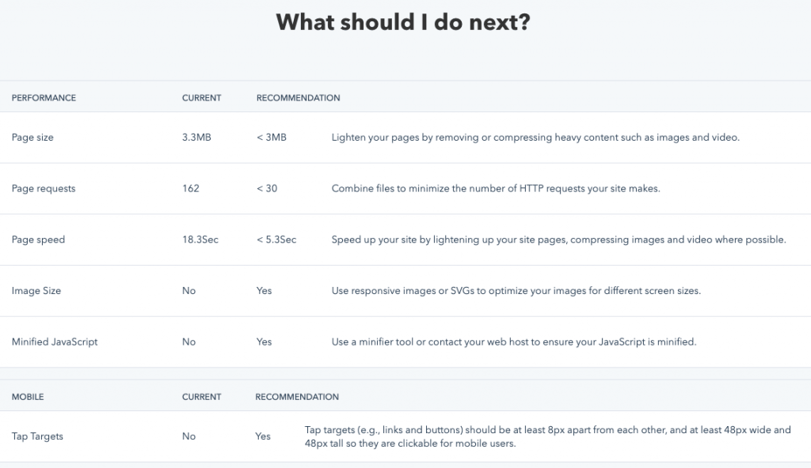Select the PERFORMANCE column header

click(43, 98)
